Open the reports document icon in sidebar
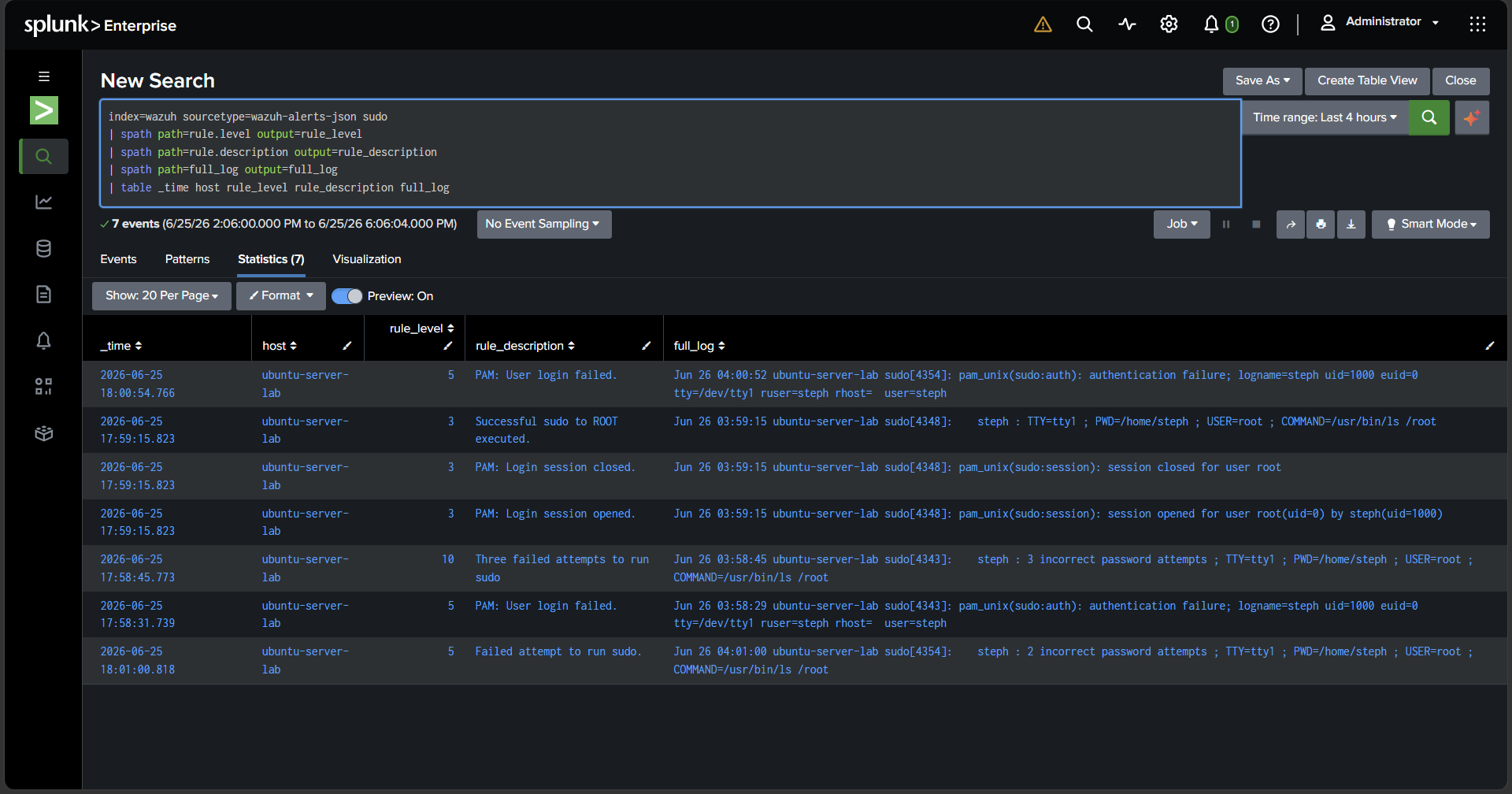 click(44, 295)
